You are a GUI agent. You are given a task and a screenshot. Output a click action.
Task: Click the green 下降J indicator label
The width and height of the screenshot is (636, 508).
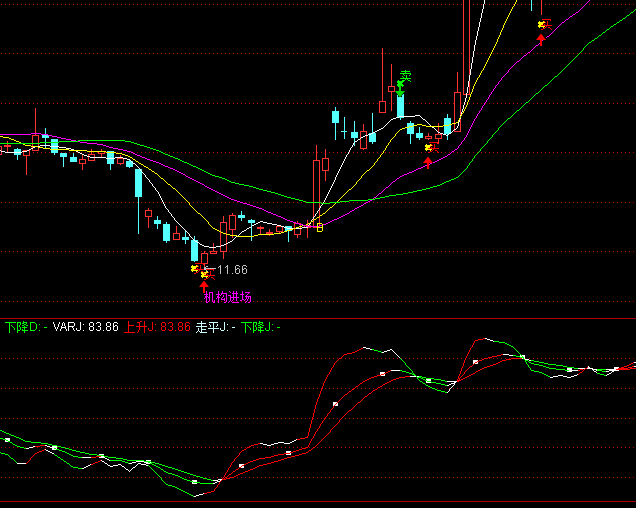260,327
